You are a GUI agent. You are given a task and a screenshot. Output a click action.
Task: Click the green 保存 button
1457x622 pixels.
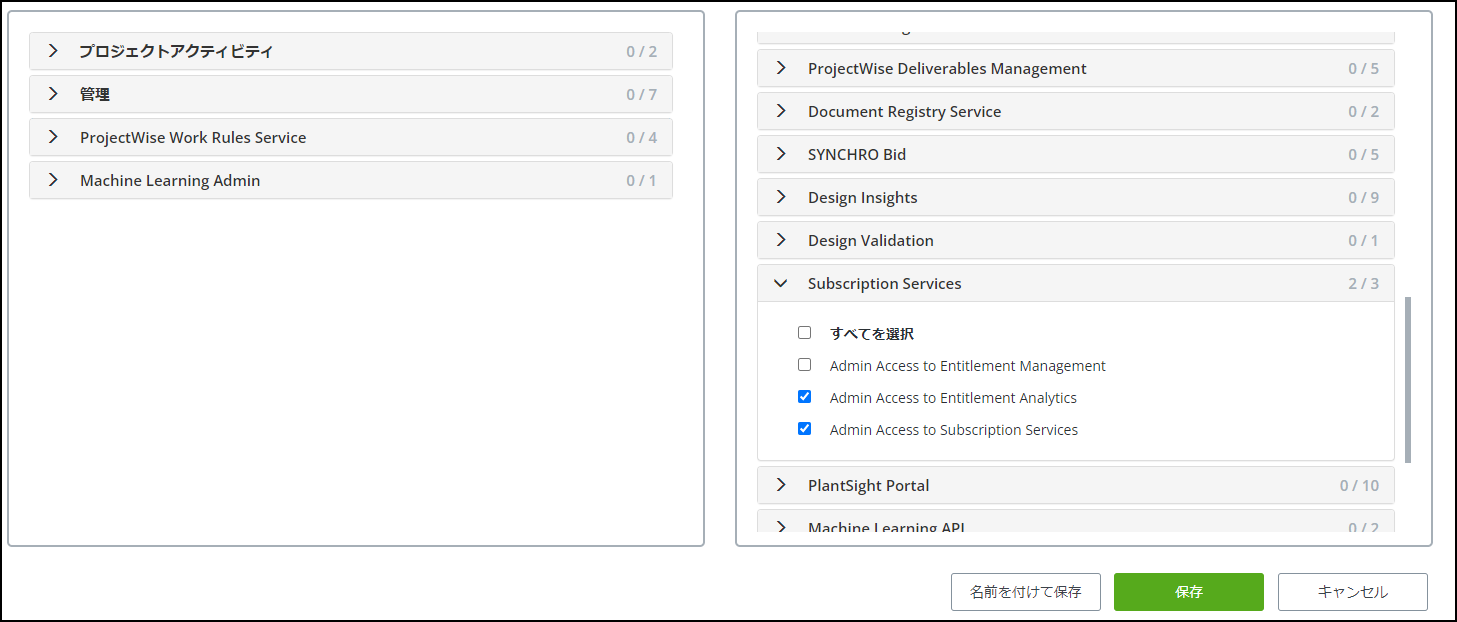click(x=1188, y=592)
